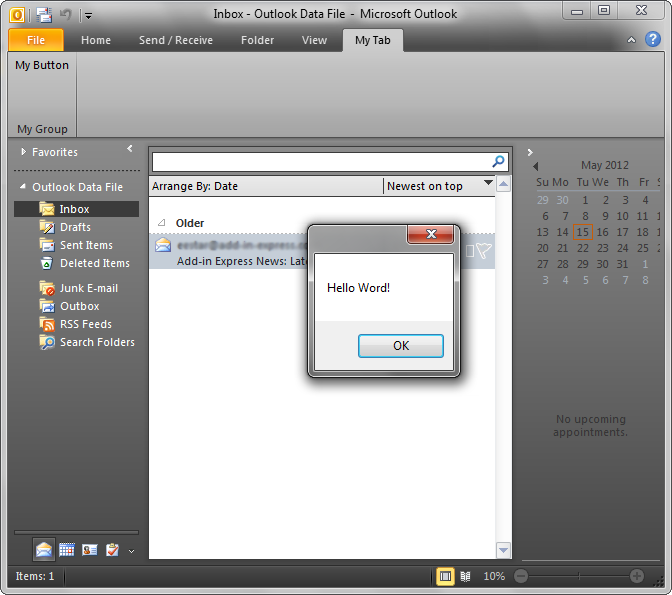Click OK in the Hello Word dialog
Viewport: 672px width, 595px height.
tap(401, 346)
